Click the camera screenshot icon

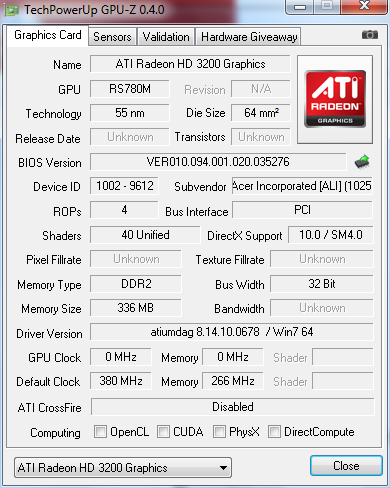coord(370,35)
